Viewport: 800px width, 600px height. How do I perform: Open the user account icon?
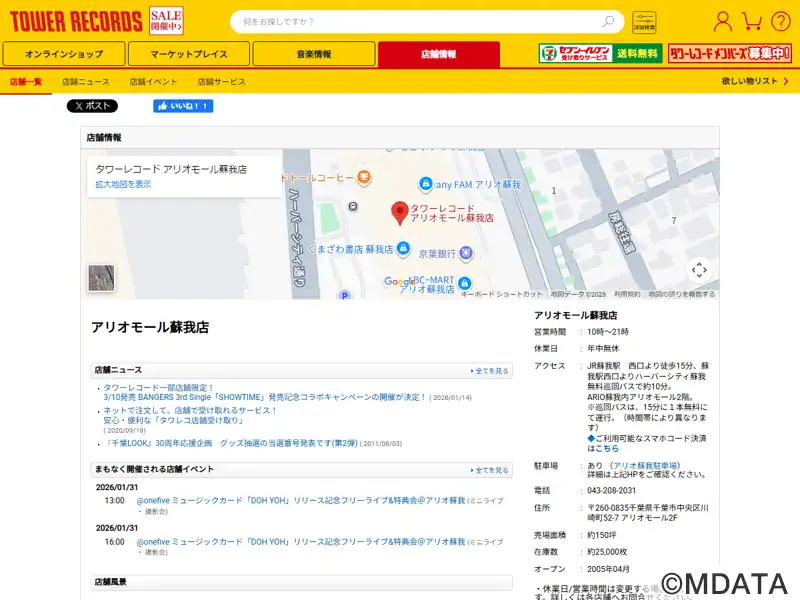pos(722,21)
